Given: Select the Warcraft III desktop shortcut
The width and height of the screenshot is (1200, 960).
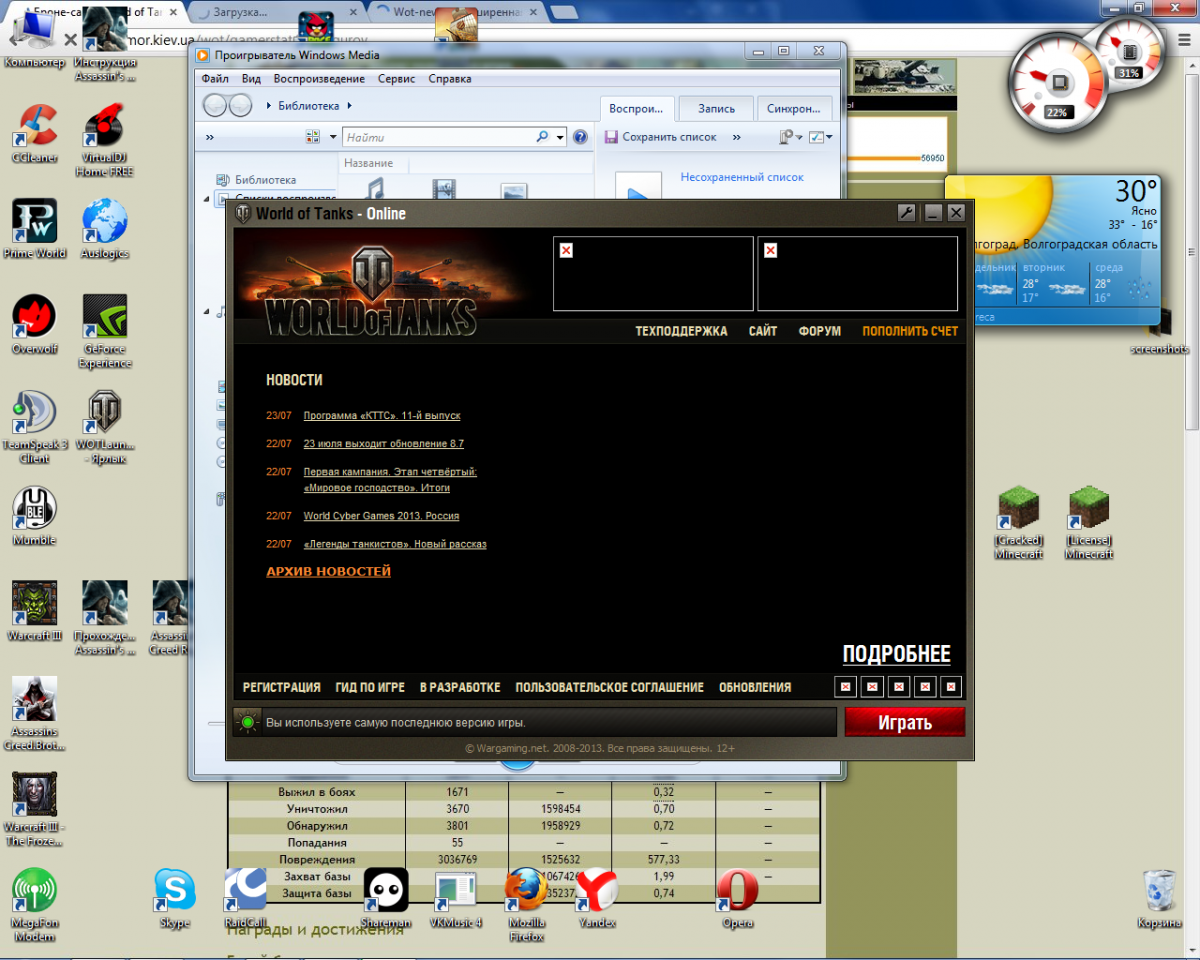Looking at the screenshot, I should pos(35,611).
